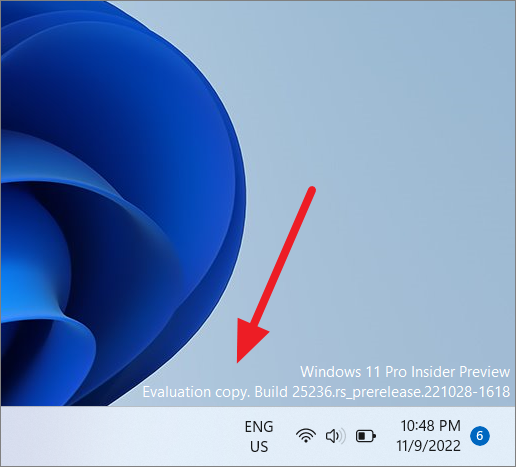
Task: Click "Windows 11 Pro Insider Preview" watermark
Action: pos(405,372)
